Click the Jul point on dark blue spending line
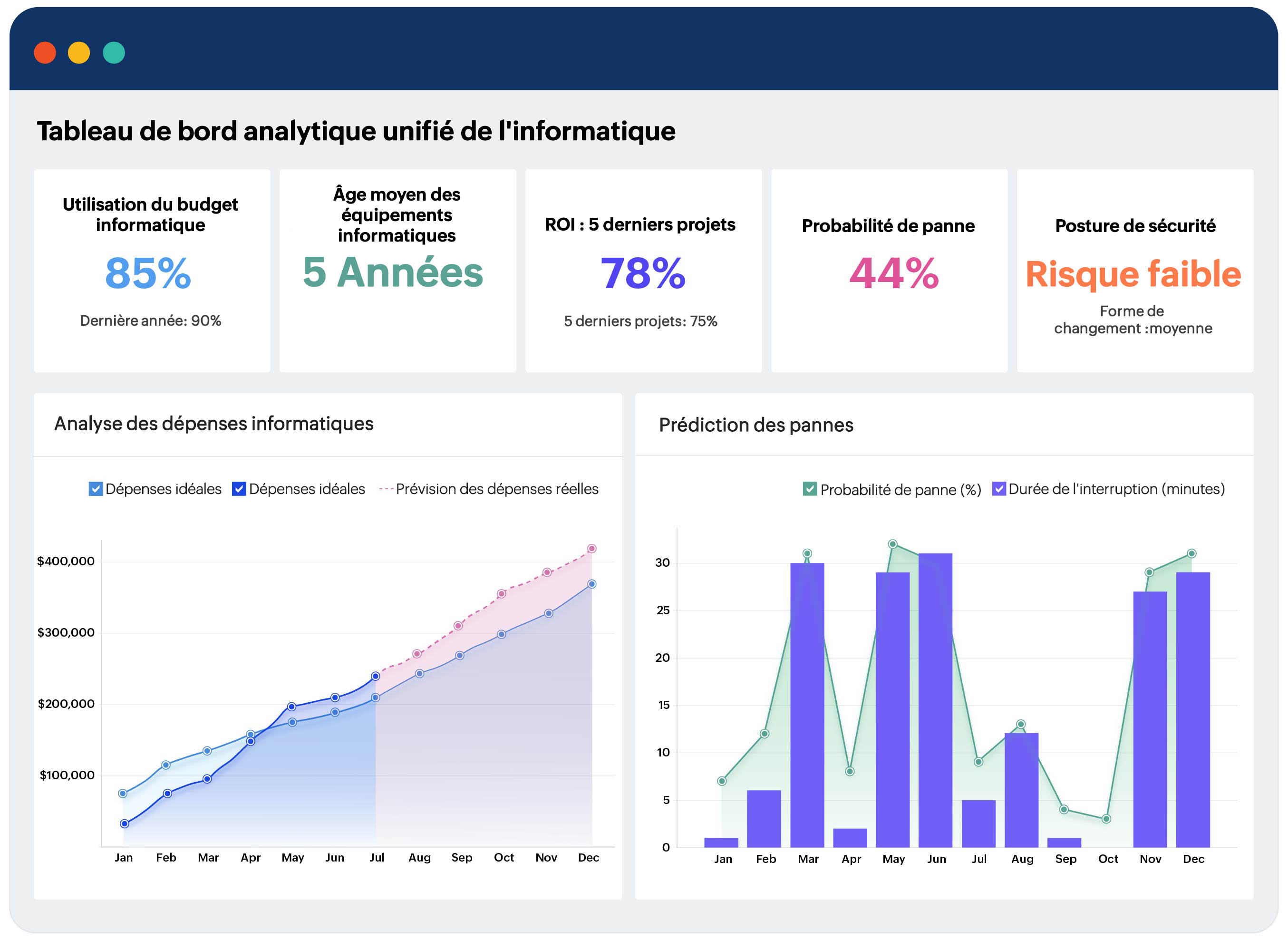 click(x=376, y=676)
